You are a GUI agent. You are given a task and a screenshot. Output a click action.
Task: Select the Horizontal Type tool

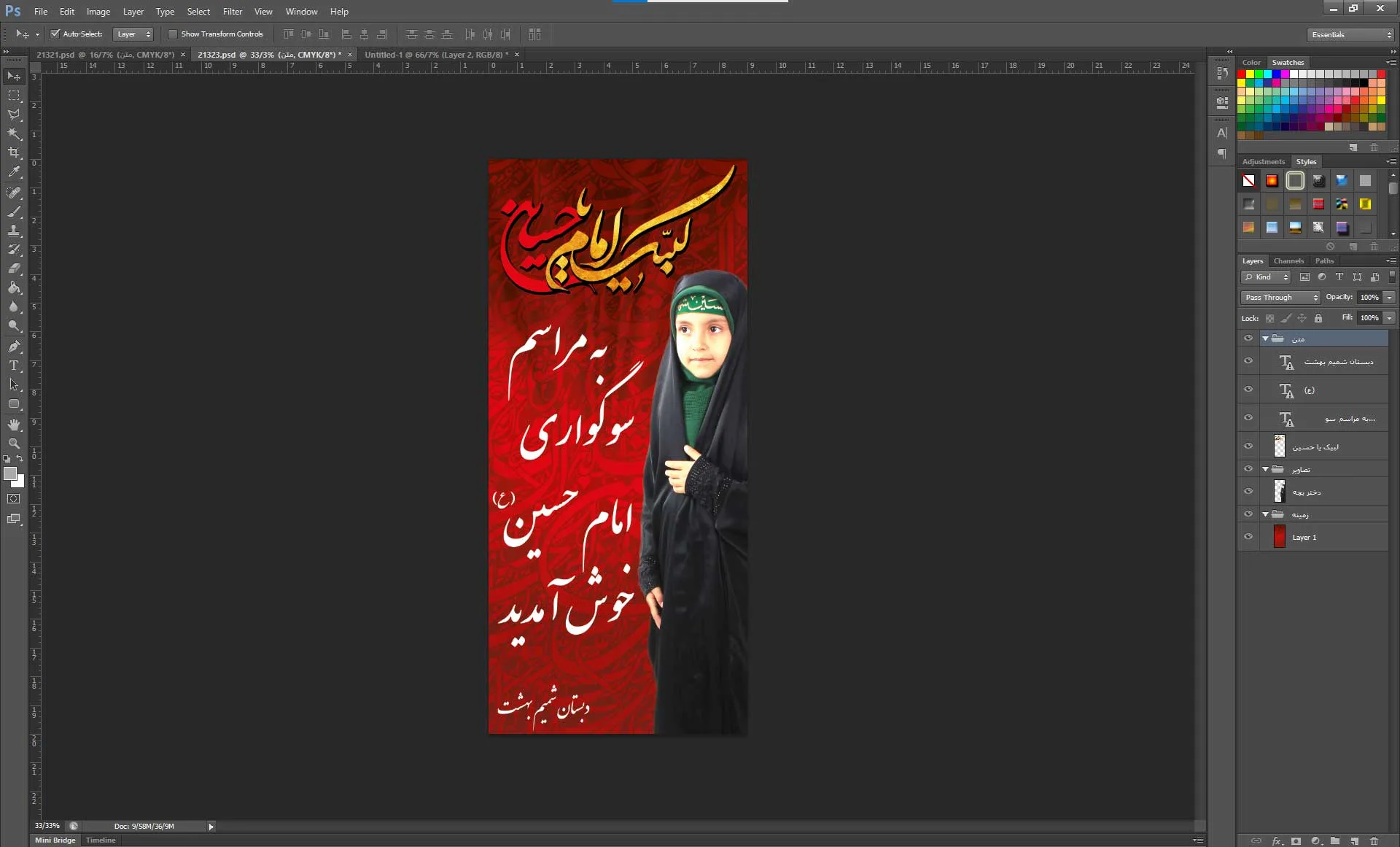[14, 366]
